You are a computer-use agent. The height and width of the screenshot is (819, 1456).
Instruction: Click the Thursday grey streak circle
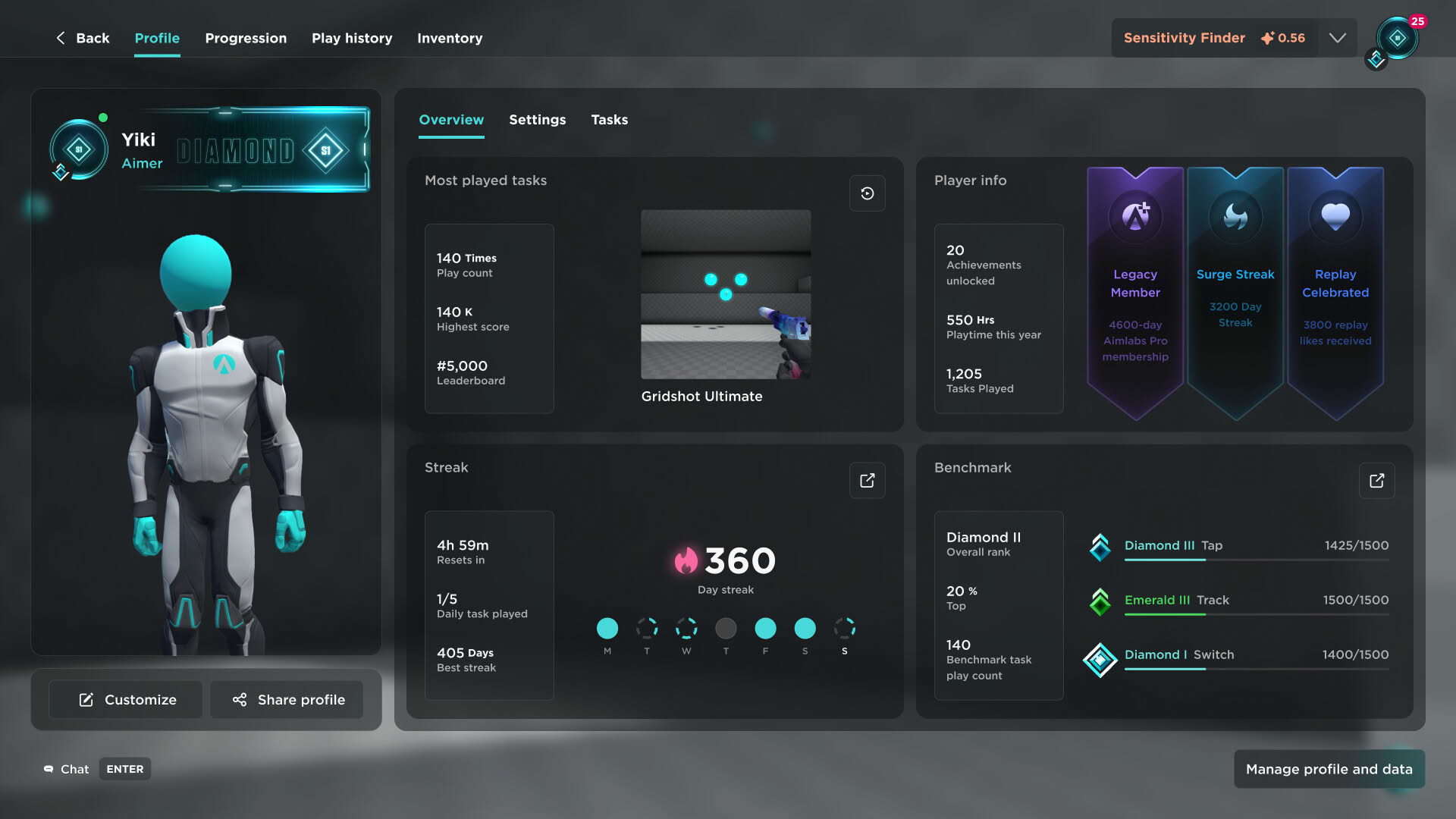[x=726, y=628]
